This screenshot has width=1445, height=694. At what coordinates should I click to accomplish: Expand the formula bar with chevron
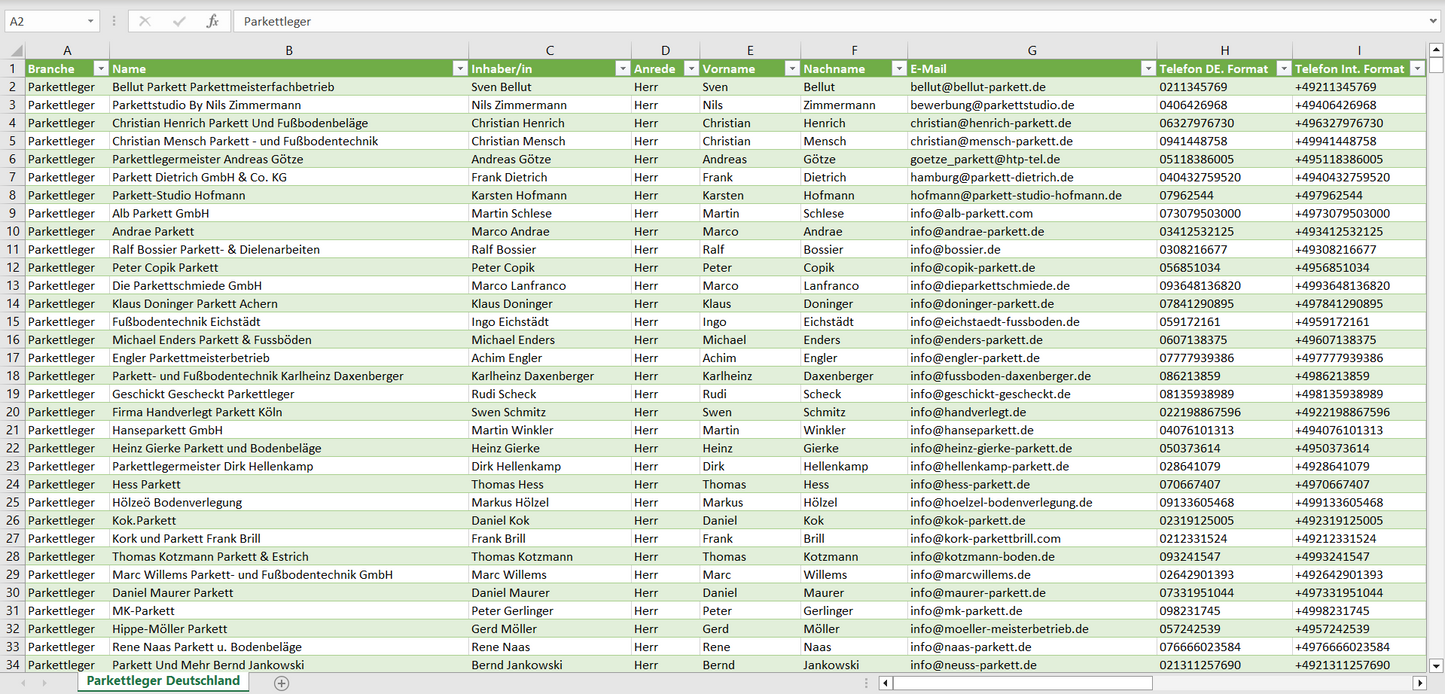1434,21
